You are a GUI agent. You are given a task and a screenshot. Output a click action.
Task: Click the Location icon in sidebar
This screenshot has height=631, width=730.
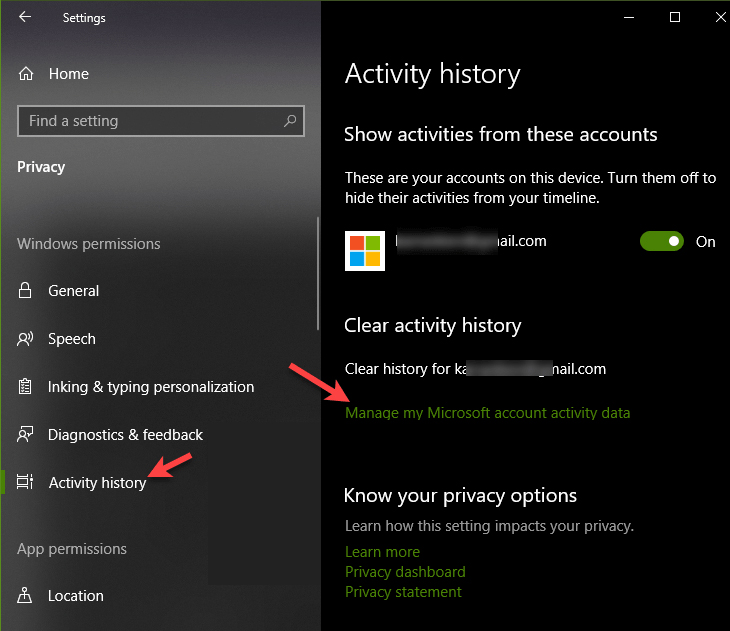[26, 596]
